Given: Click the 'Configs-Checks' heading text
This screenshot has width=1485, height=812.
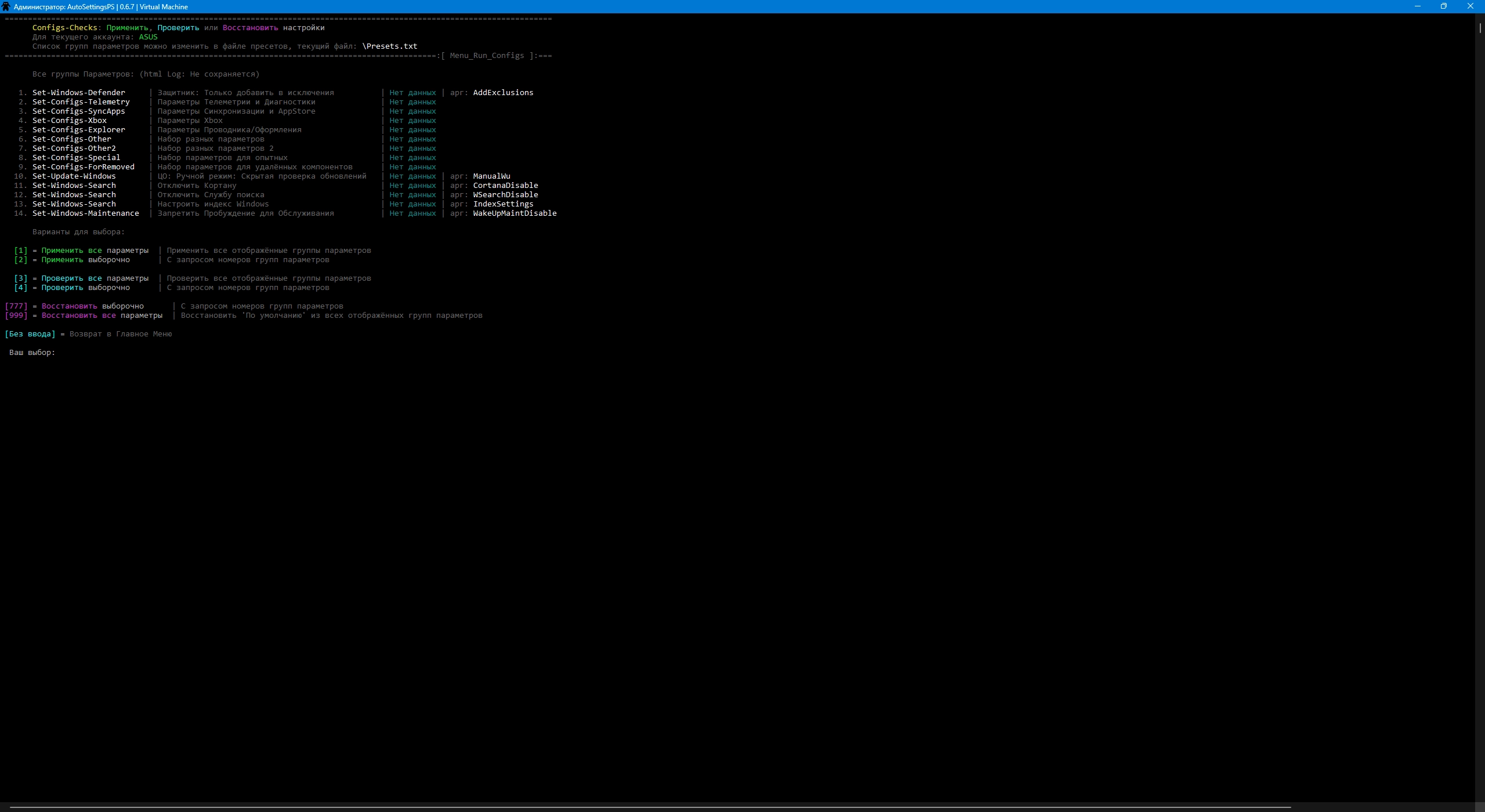Looking at the screenshot, I should (65, 28).
